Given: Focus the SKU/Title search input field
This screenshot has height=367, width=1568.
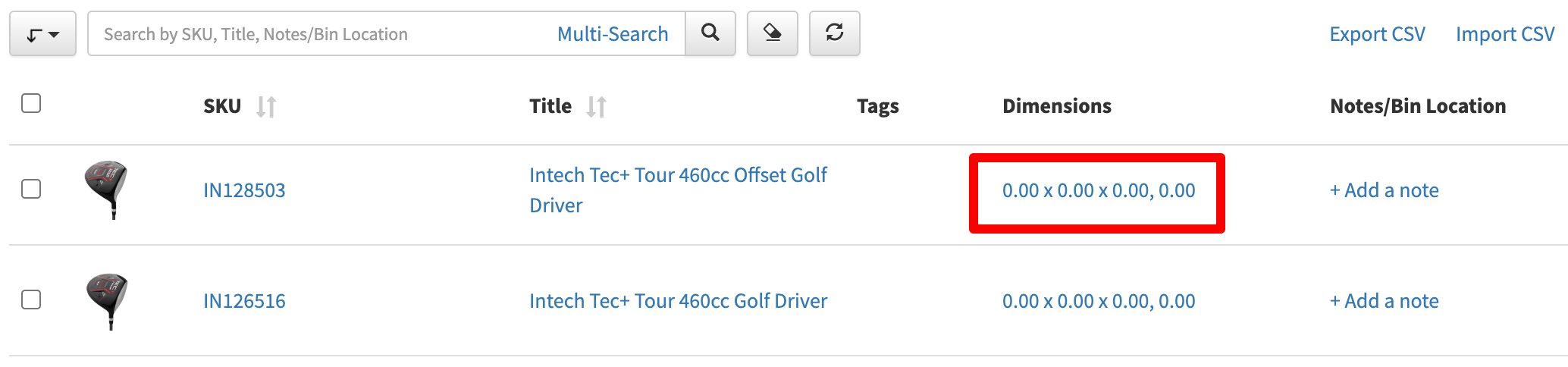Looking at the screenshot, I should click(318, 34).
